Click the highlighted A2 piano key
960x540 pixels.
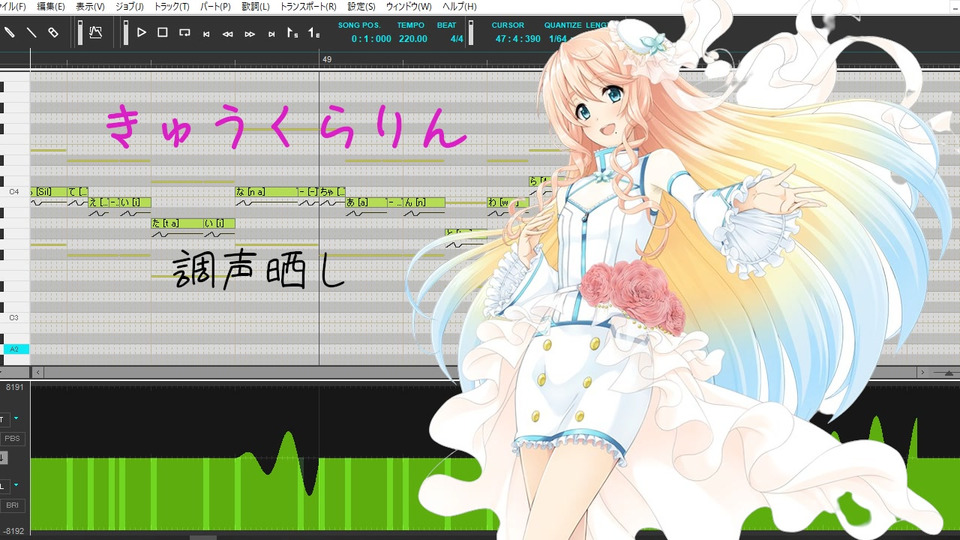[16, 349]
